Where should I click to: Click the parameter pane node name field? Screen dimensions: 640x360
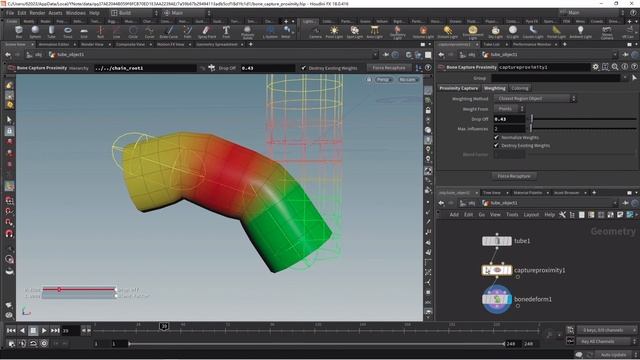tap(544, 67)
